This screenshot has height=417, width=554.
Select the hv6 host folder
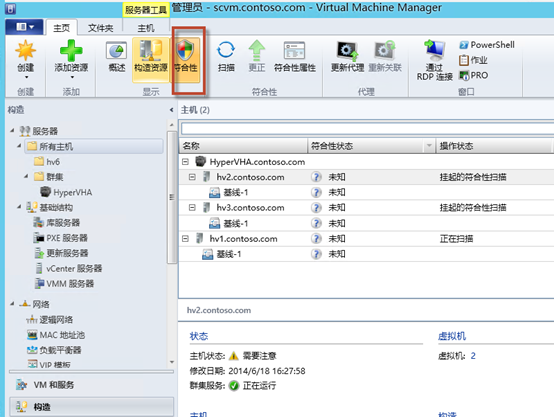point(47,162)
